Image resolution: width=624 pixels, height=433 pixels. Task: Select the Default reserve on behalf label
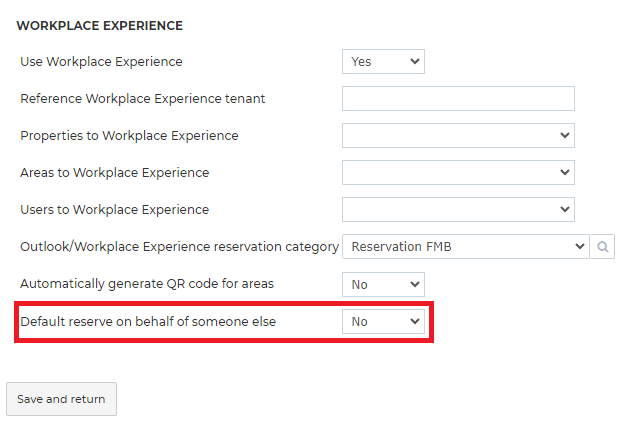pyautogui.click(x=148, y=322)
